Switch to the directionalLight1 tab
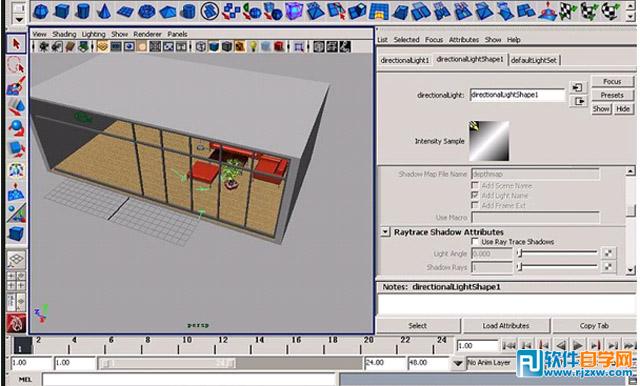 tap(405, 60)
